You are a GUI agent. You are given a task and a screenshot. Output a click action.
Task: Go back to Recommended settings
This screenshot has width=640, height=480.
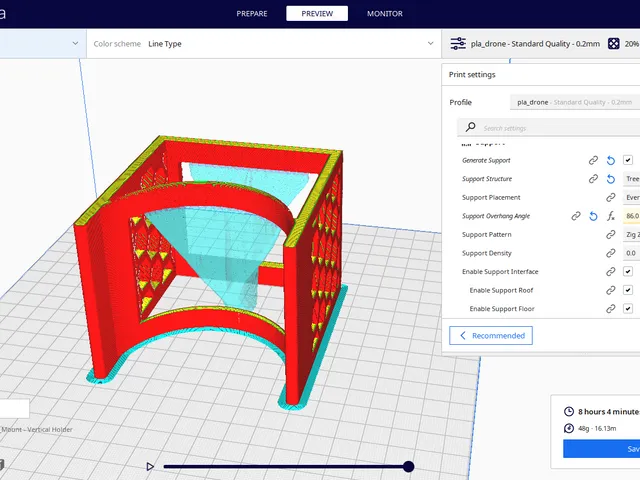pos(491,336)
